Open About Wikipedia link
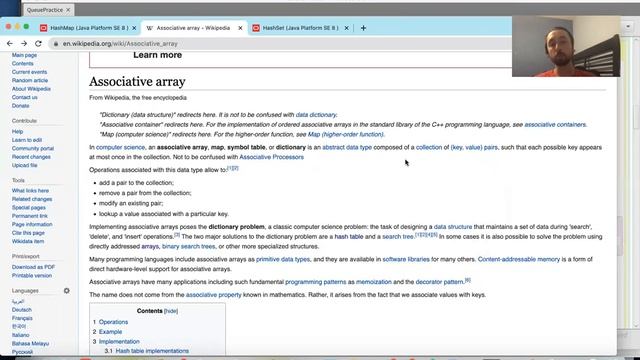The height and width of the screenshot is (360, 640). click(31, 89)
